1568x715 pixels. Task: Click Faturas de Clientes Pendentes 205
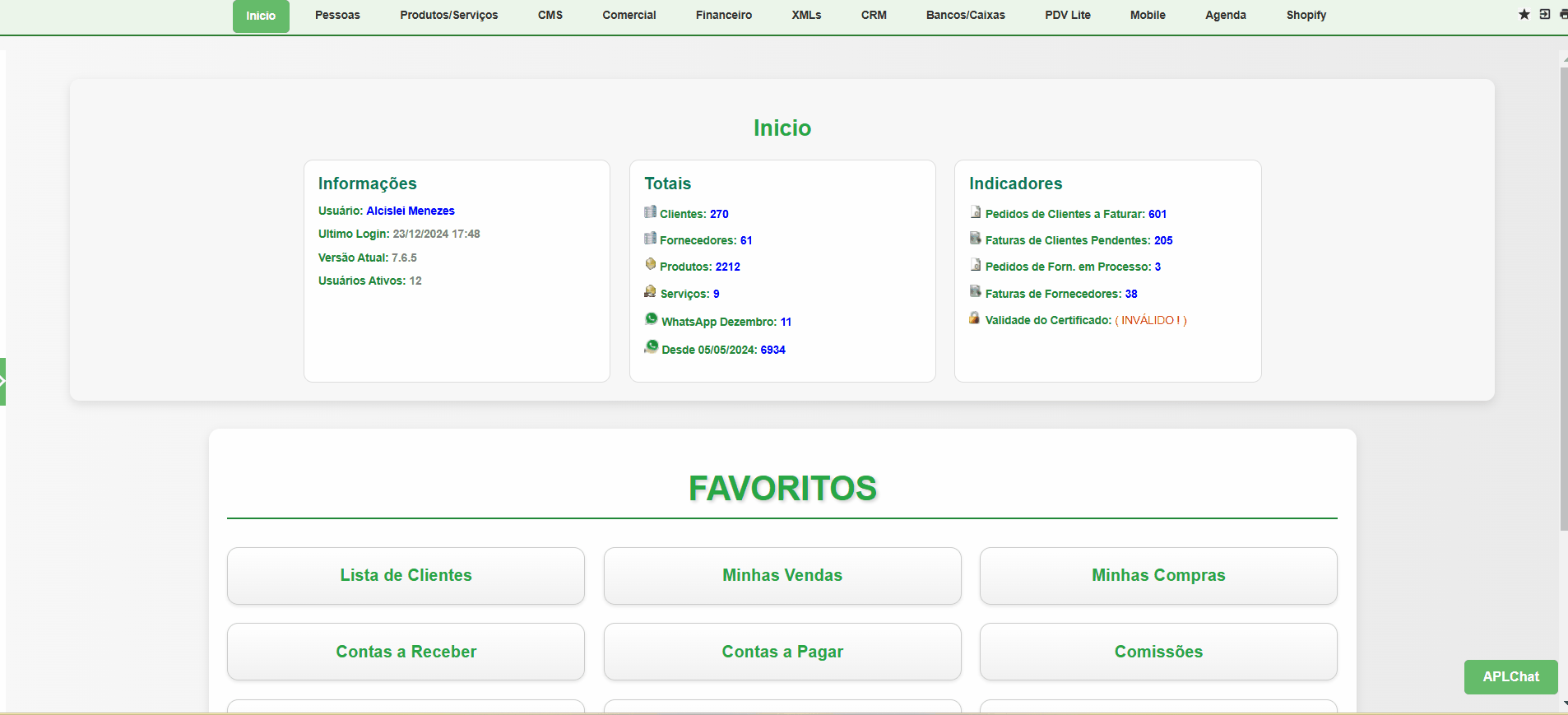[1163, 240]
